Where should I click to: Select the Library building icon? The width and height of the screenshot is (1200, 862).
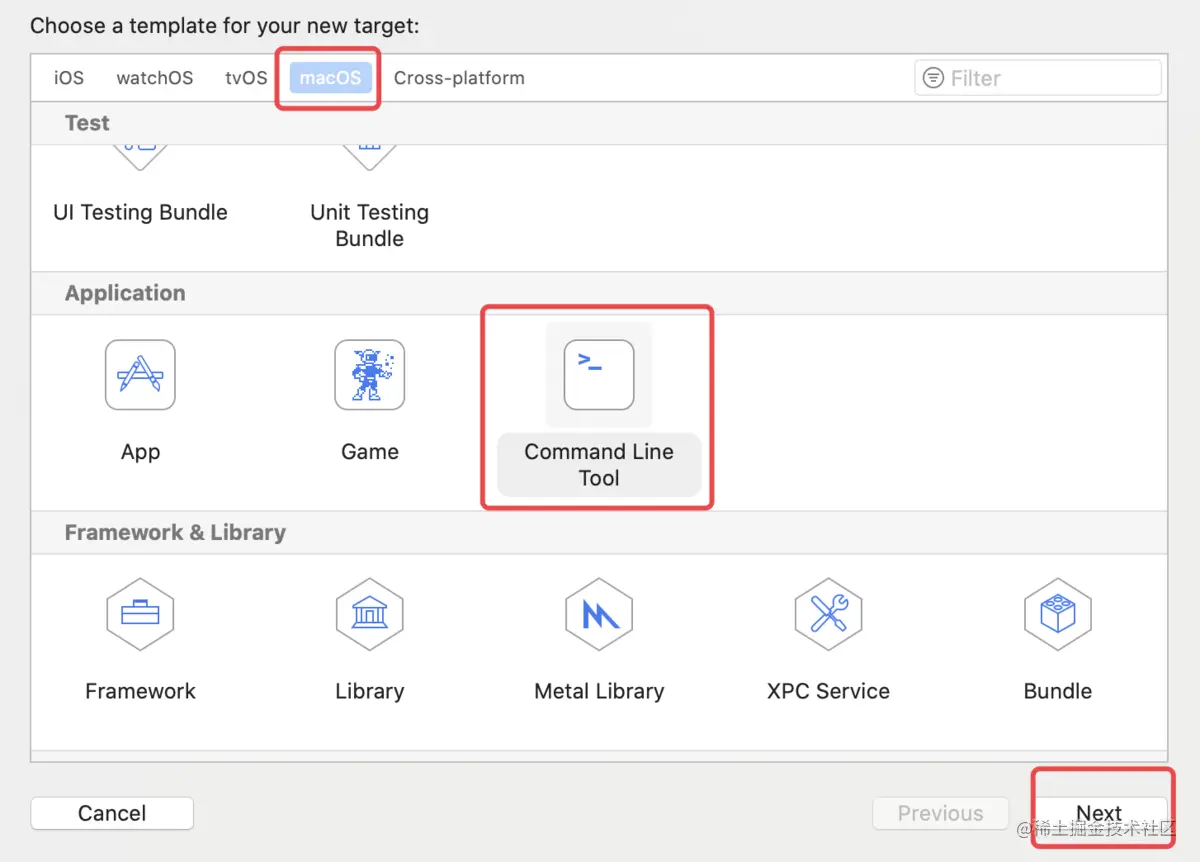pos(370,613)
